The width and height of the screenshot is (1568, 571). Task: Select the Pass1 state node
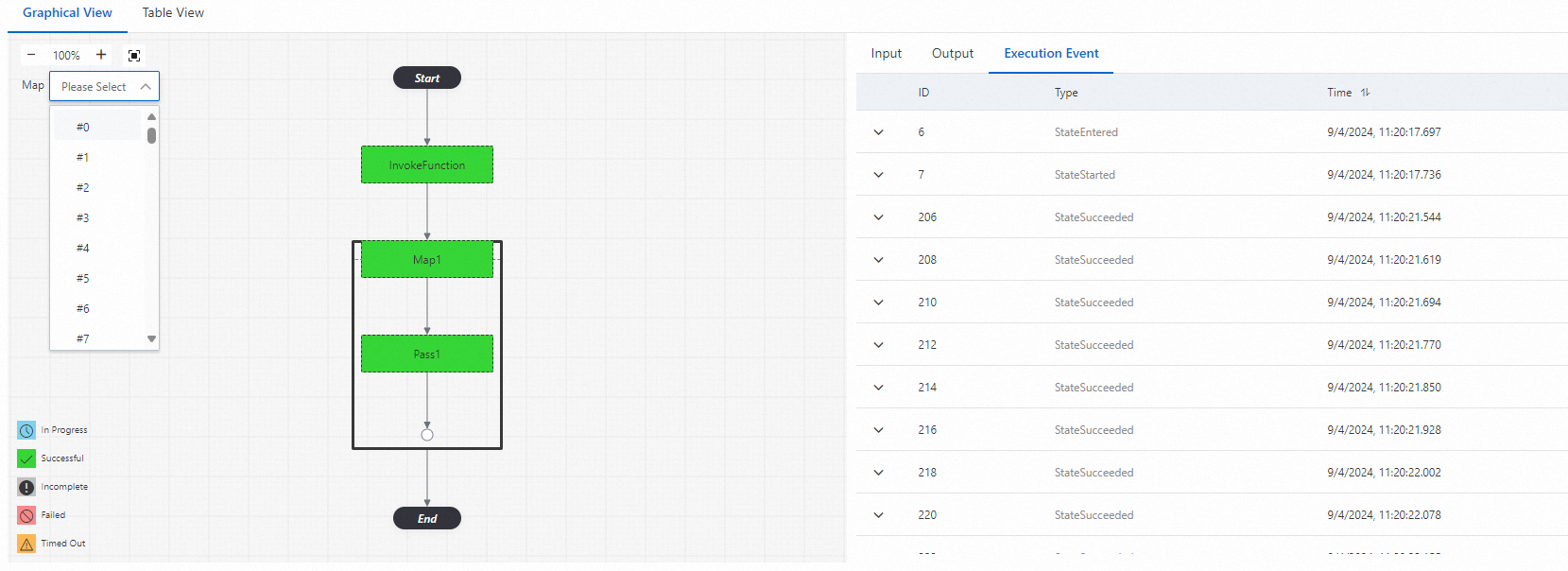click(427, 355)
